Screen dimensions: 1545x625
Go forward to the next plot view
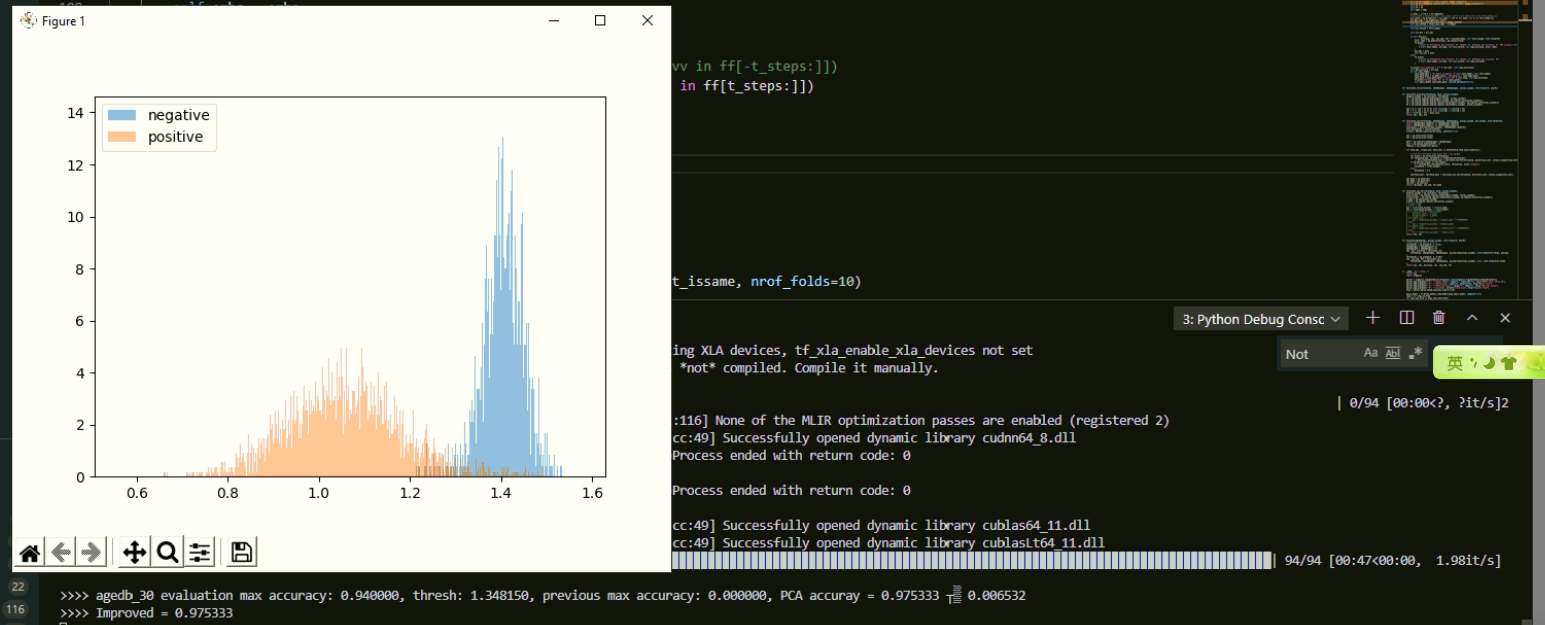(x=91, y=551)
